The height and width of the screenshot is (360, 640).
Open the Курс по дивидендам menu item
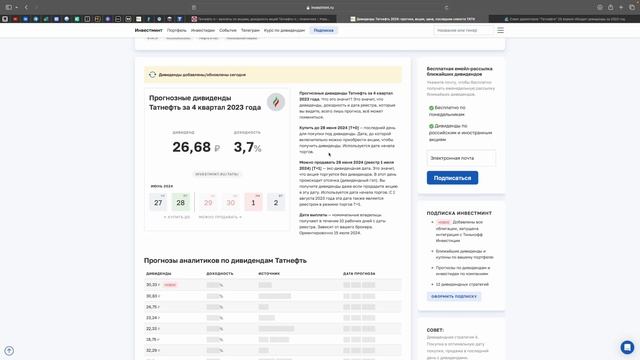pos(284,30)
